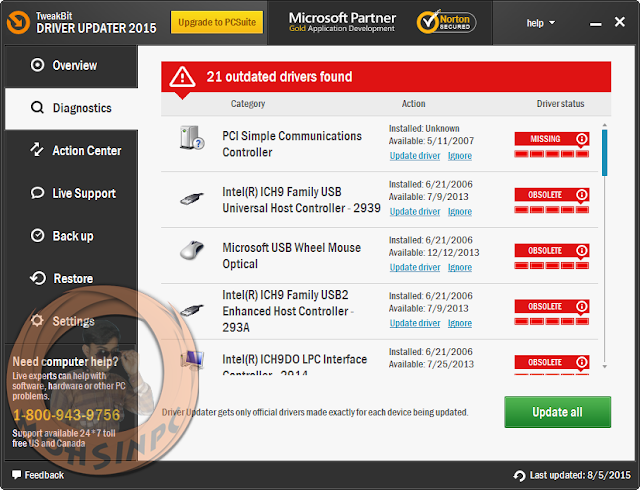Ignore Microsoft USB Wheel Mouse driver
Image resolution: width=640 pixels, height=490 pixels.
(x=460, y=267)
